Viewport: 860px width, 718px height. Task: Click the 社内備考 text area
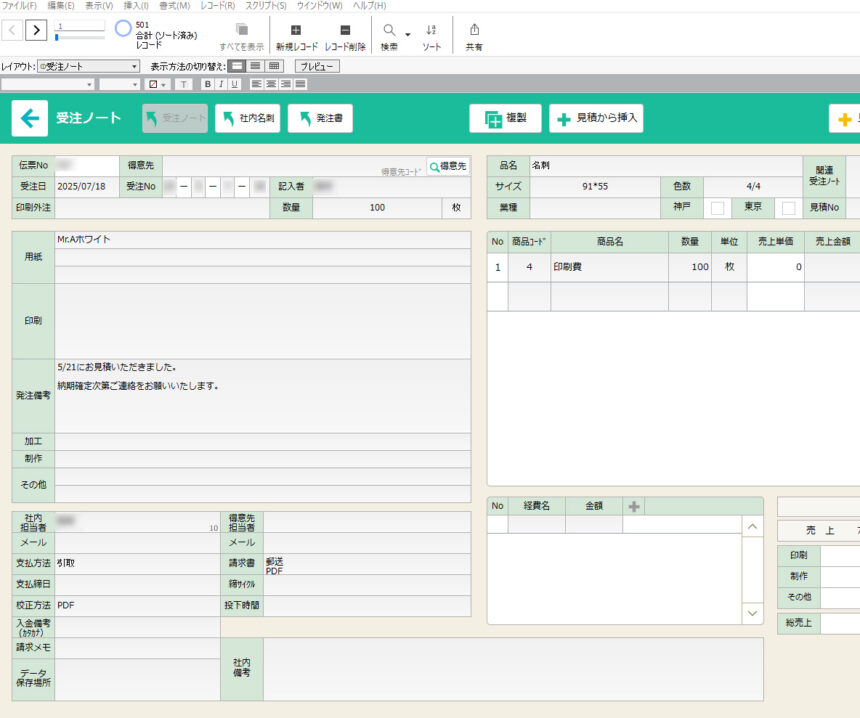click(513, 669)
